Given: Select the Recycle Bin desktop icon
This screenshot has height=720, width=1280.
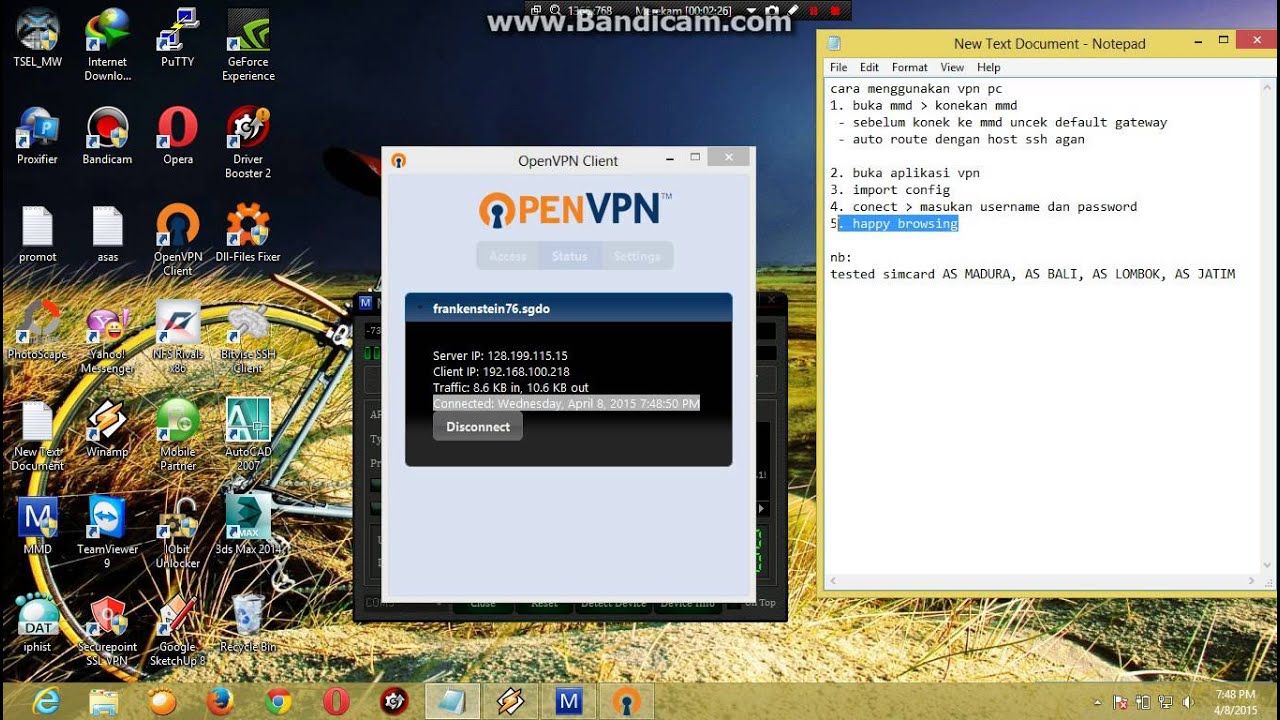Looking at the screenshot, I should [x=248, y=623].
